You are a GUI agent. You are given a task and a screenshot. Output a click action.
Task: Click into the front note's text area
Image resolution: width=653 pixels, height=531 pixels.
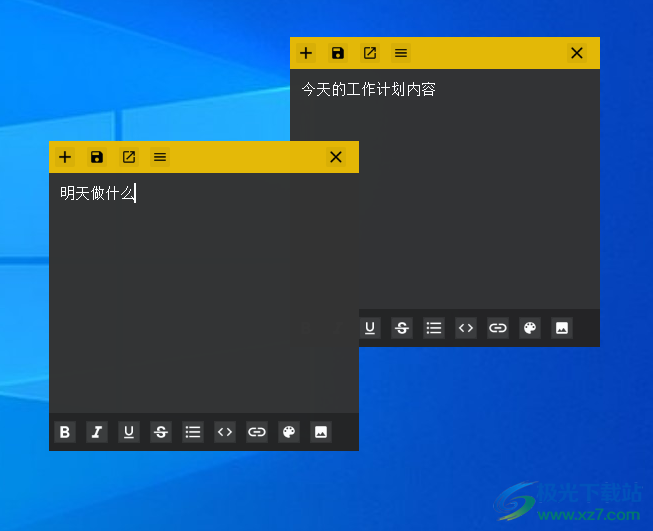click(x=204, y=293)
